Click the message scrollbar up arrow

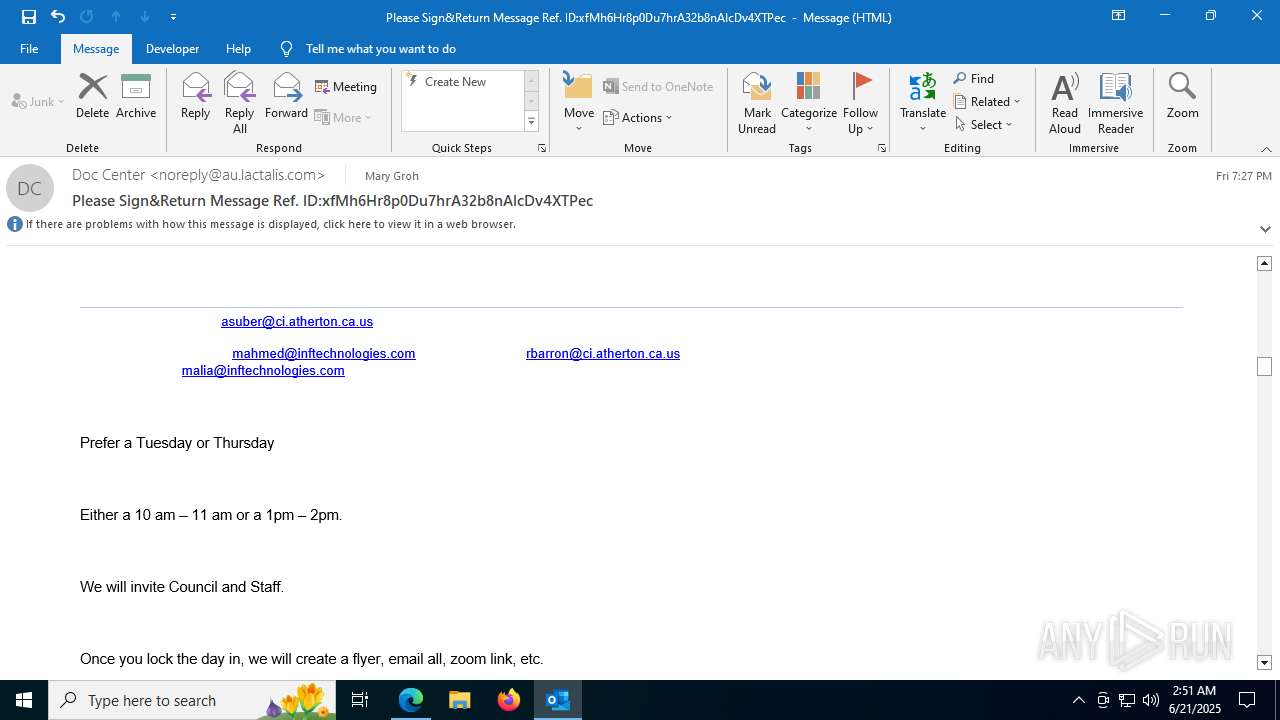[x=1264, y=263]
